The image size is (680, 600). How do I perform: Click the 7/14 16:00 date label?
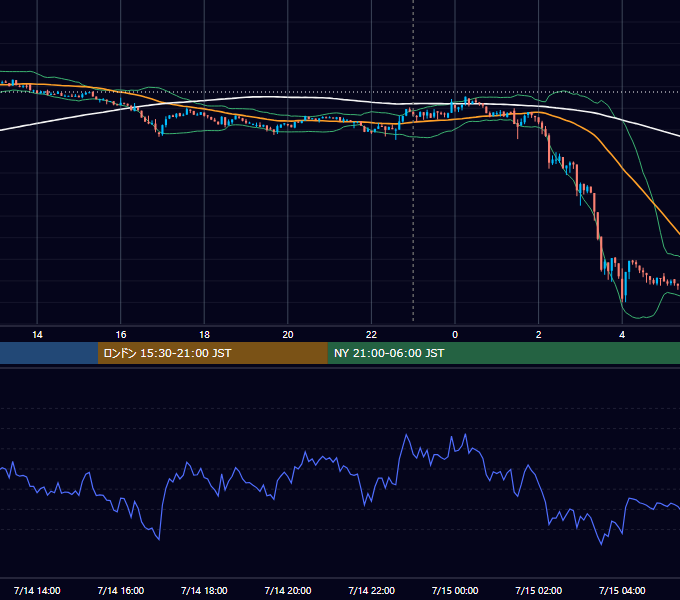[121, 590]
